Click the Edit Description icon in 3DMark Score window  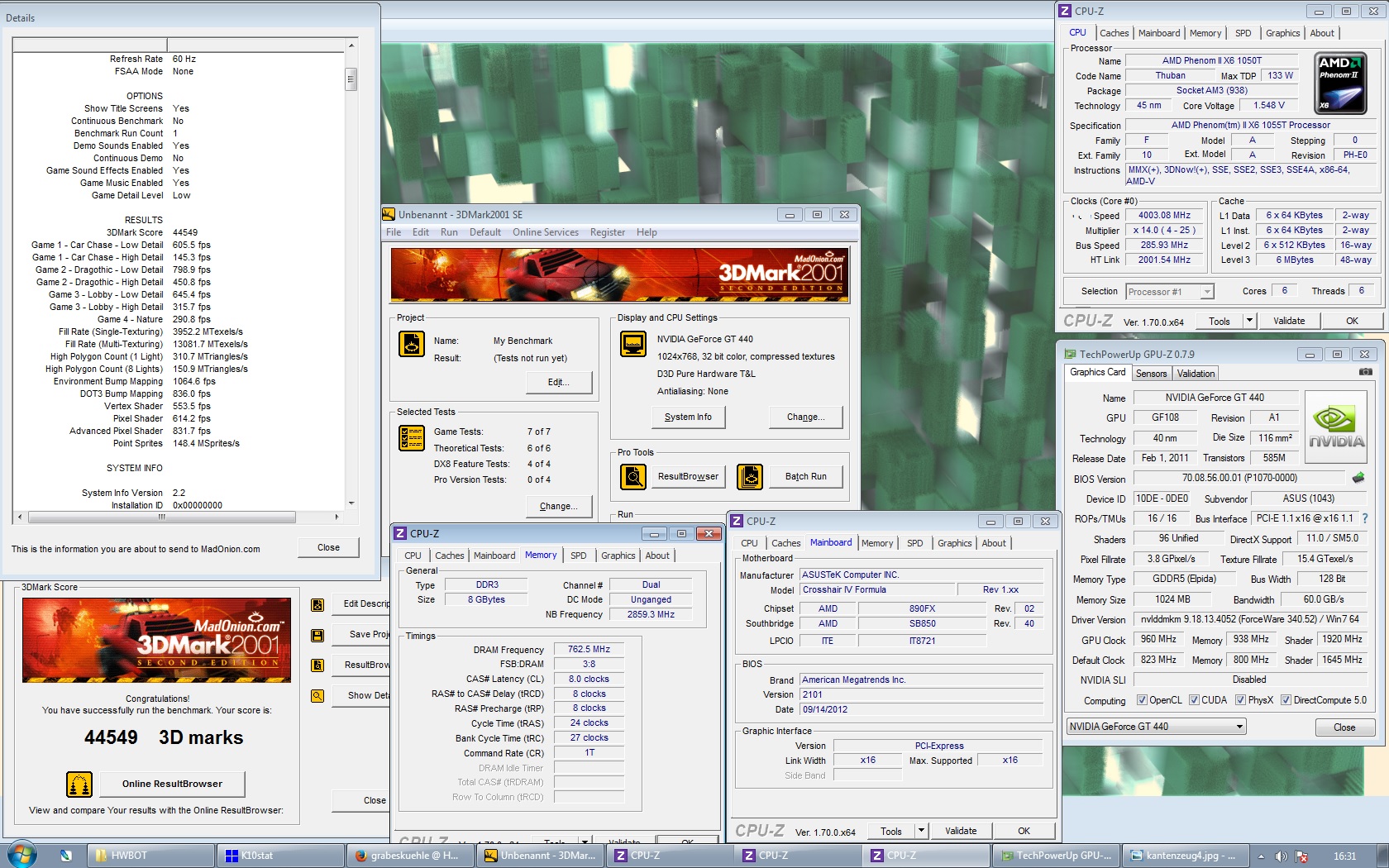pos(317,604)
